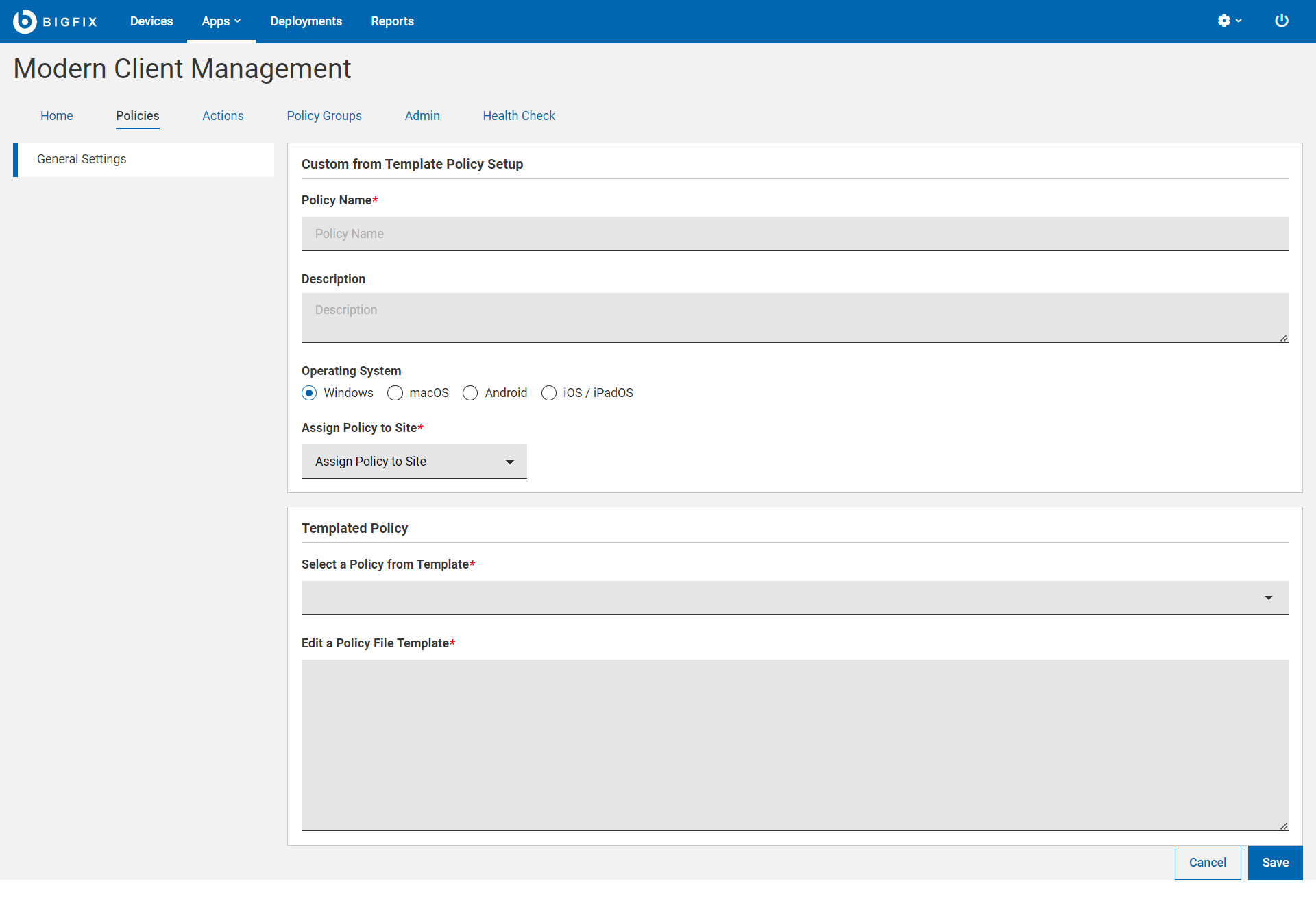The width and height of the screenshot is (1316, 897).
Task: Click the Save button
Action: tap(1275, 863)
